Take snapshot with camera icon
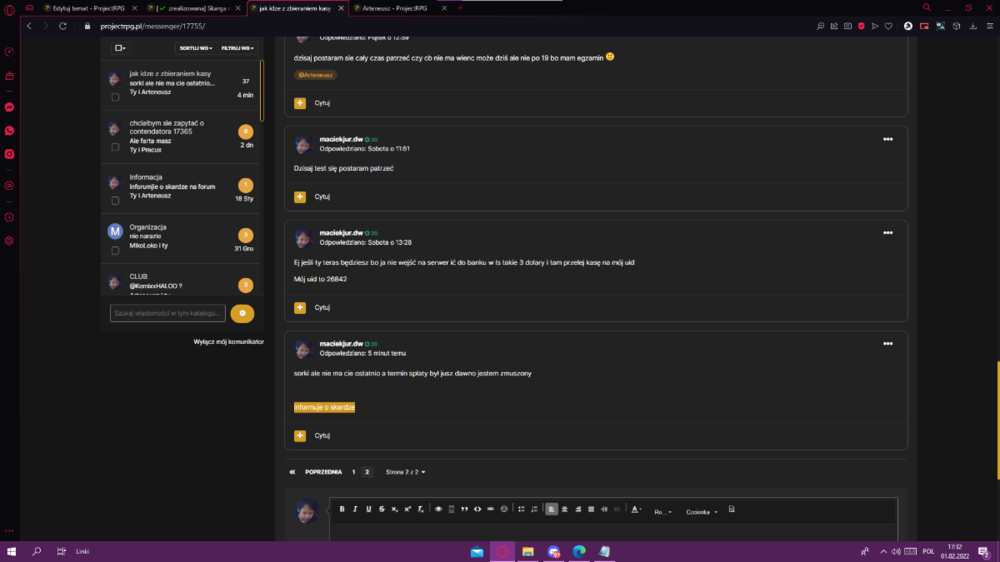Viewport: 1000px width, 562px height. [848, 26]
